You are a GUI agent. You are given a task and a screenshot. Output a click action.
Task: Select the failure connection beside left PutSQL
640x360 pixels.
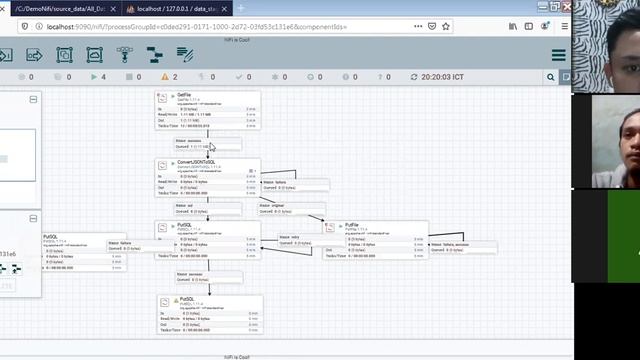click(140, 246)
